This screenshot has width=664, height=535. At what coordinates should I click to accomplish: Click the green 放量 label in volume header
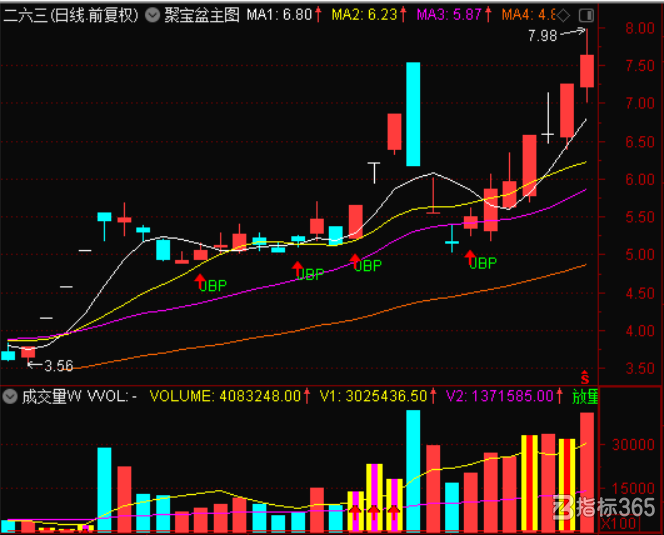pyautogui.click(x=585, y=397)
